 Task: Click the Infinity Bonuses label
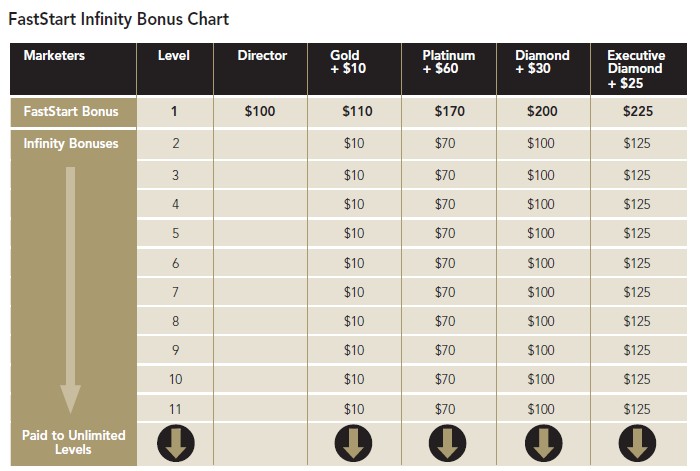pyautogui.click(x=71, y=143)
